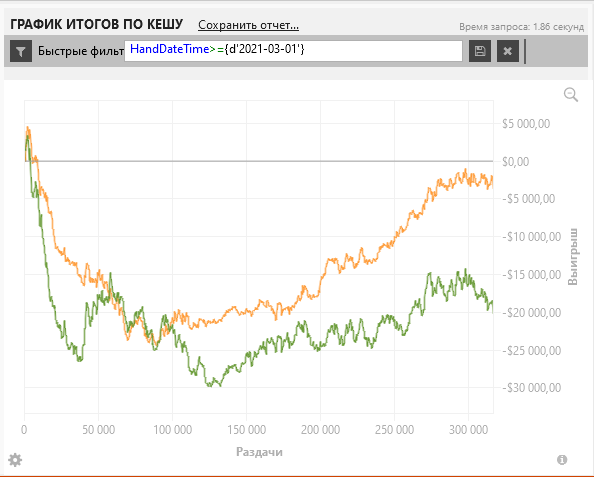Image resolution: width=594 pixels, height=477 pixels.
Task: Click the -$30 000,00 y-axis label
Action: 531,388
